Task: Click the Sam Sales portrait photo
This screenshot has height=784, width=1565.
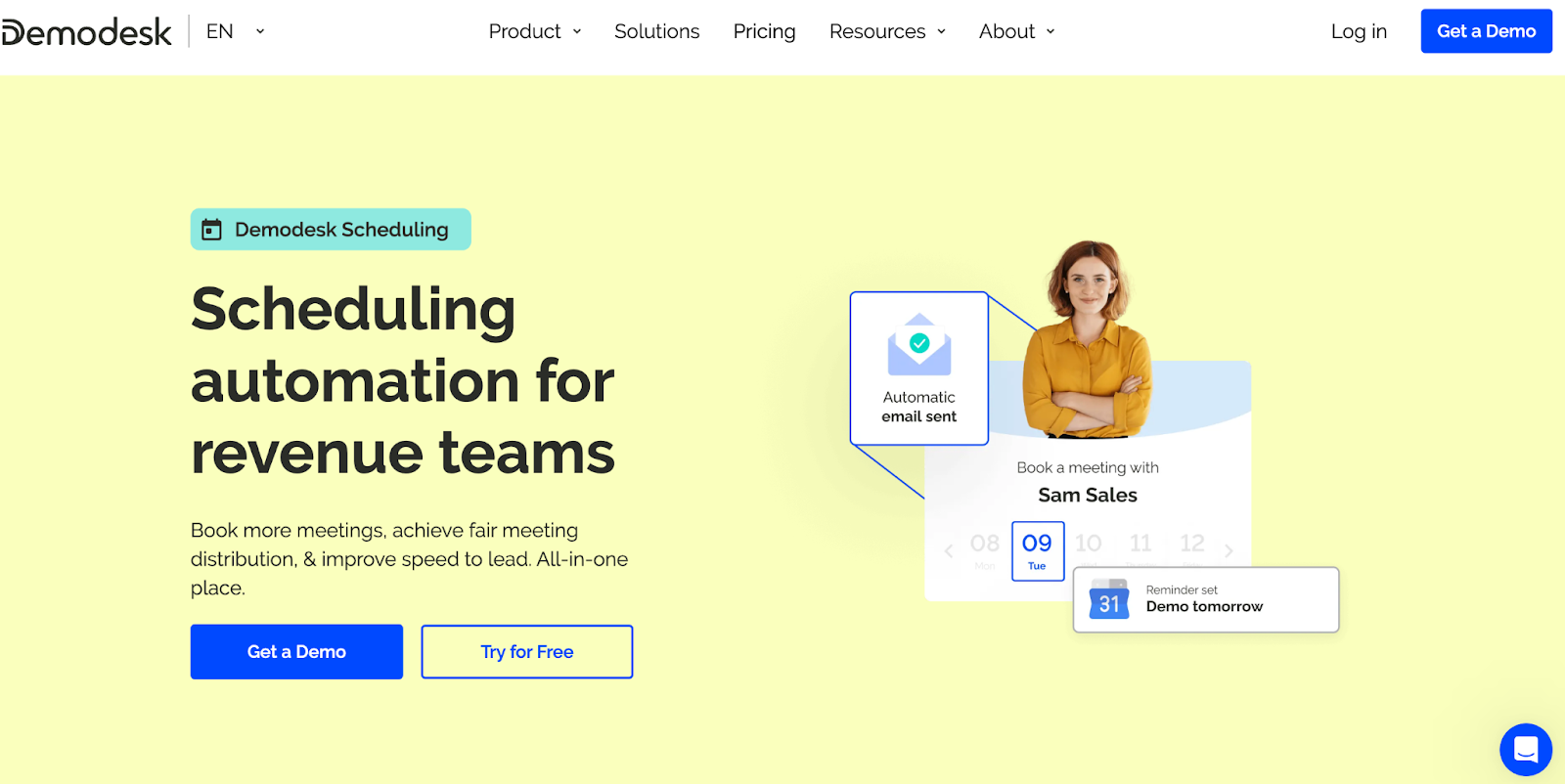Action: [1088, 338]
